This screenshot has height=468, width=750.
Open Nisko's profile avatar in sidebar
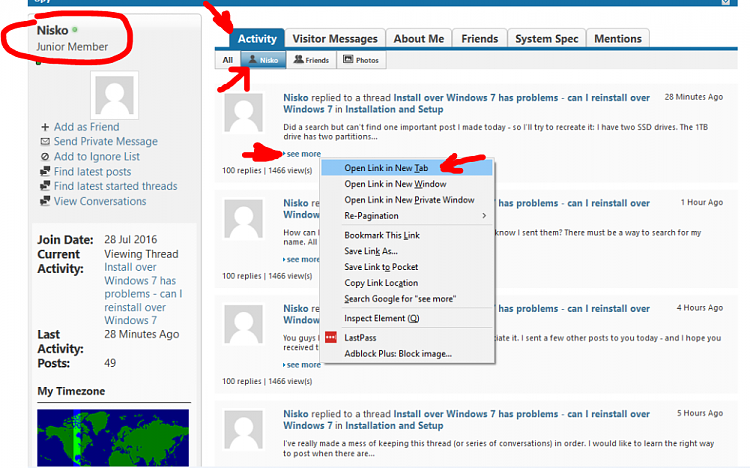(114, 95)
